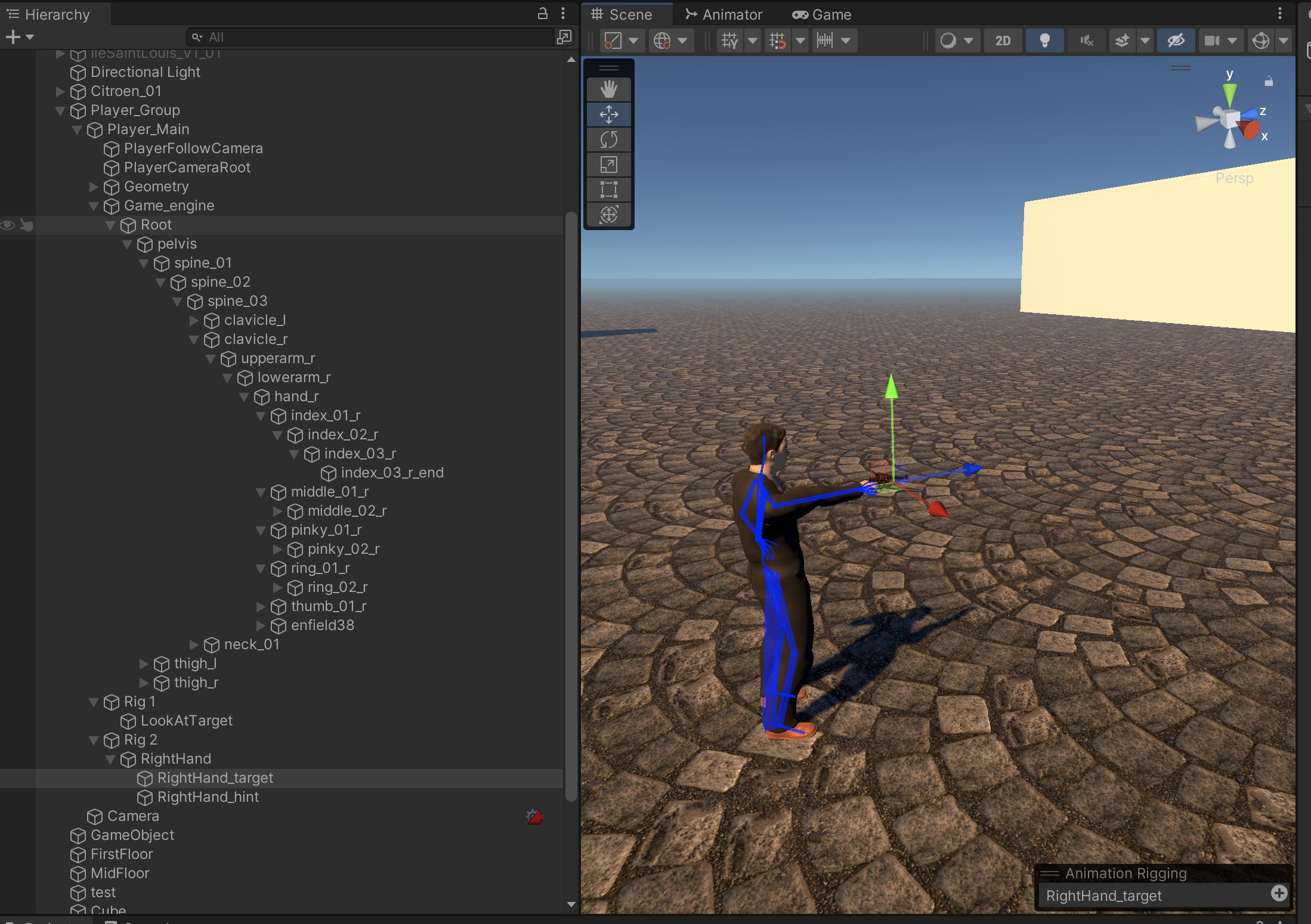Select LookAtTarget object in hierarchy
The image size is (1311, 924).
(x=186, y=721)
